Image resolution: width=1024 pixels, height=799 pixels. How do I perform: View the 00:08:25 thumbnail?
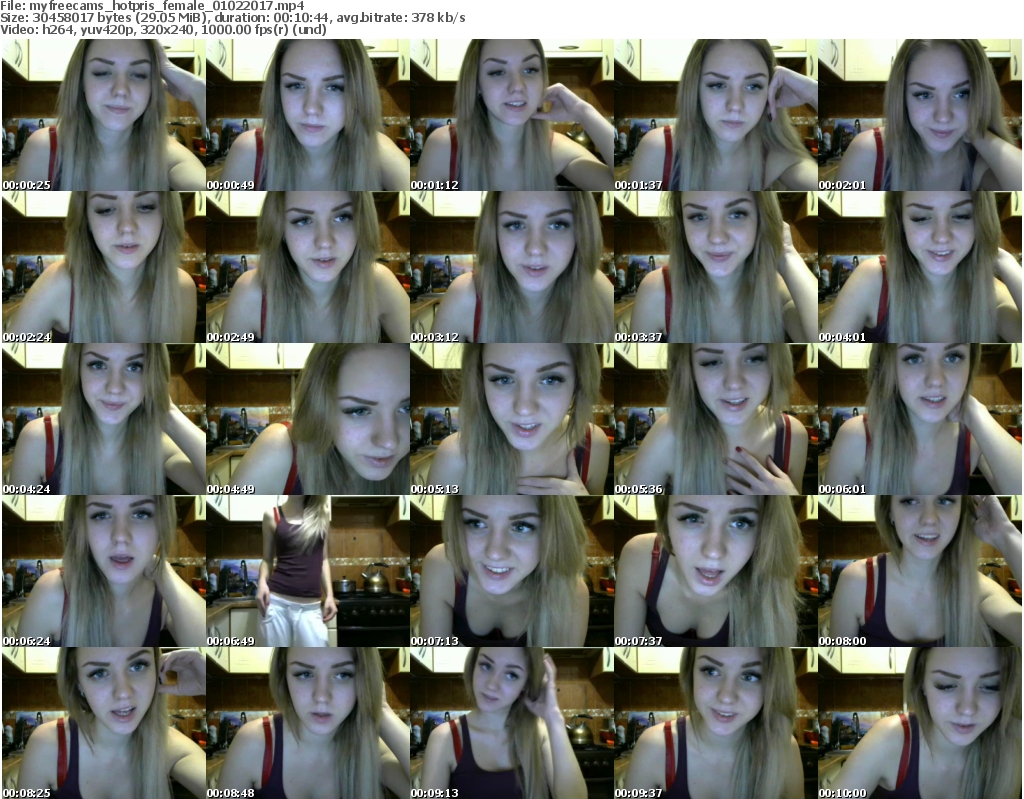tap(104, 723)
